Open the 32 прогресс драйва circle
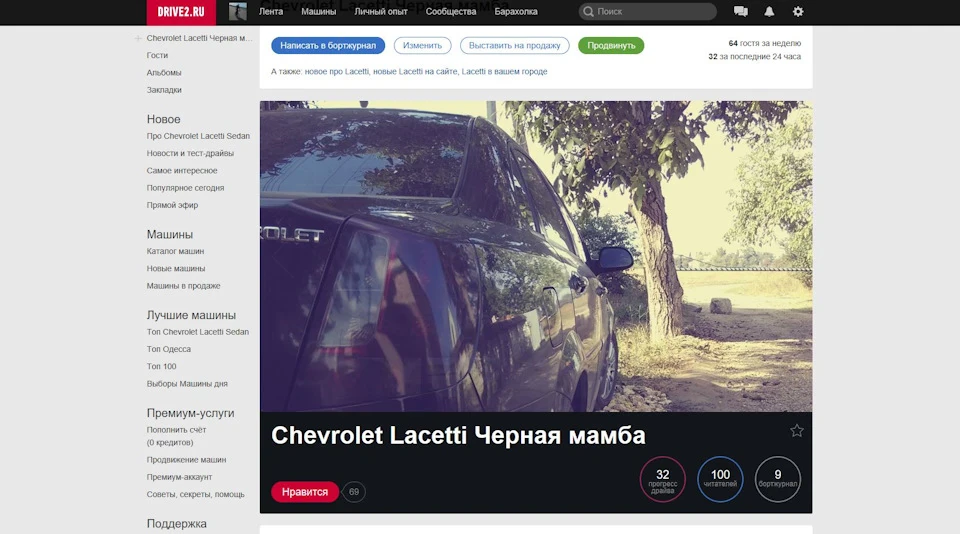960x534 pixels. pos(662,479)
